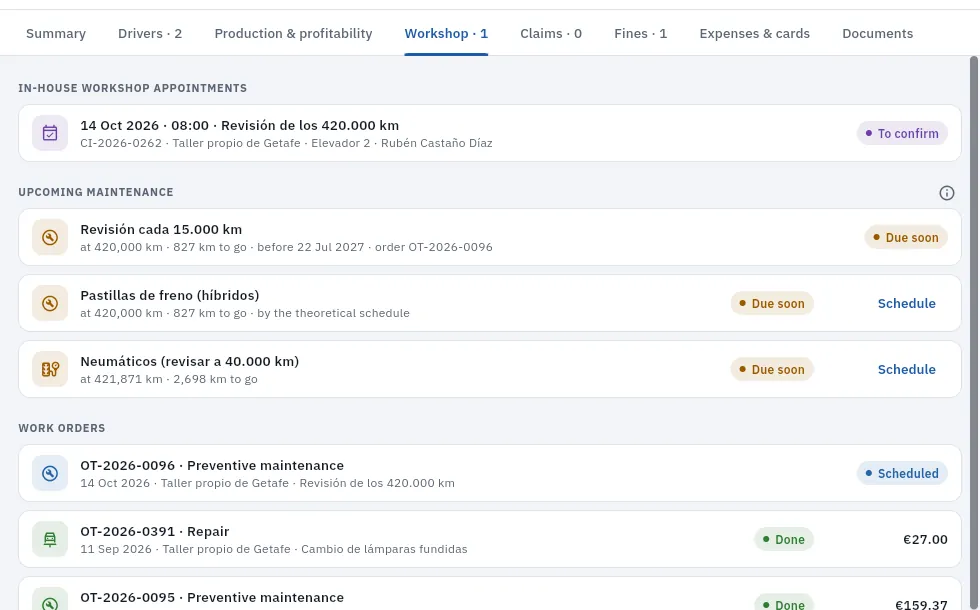Click the wrench icon beside Revisión cada 15.000 km
This screenshot has width=980, height=610.
pyautogui.click(x=50, y=238)
